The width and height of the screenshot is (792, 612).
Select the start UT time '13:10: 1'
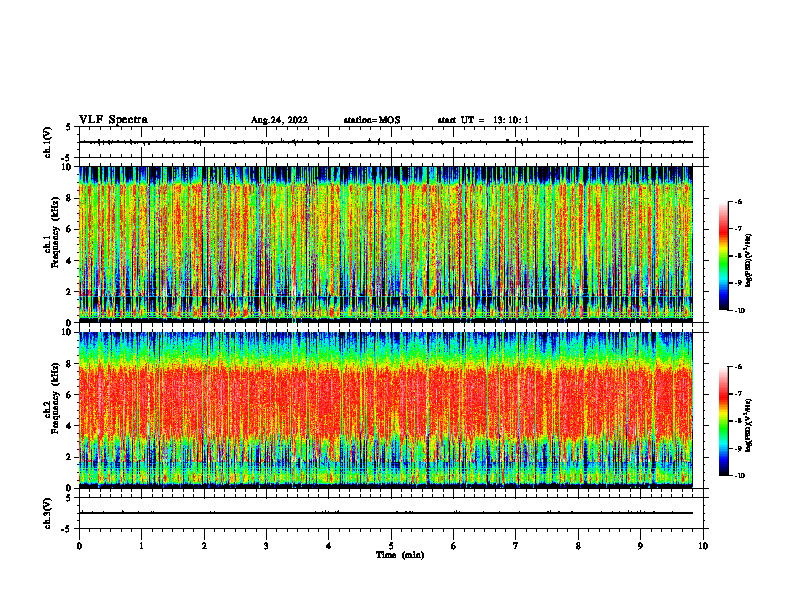(511, 120)
